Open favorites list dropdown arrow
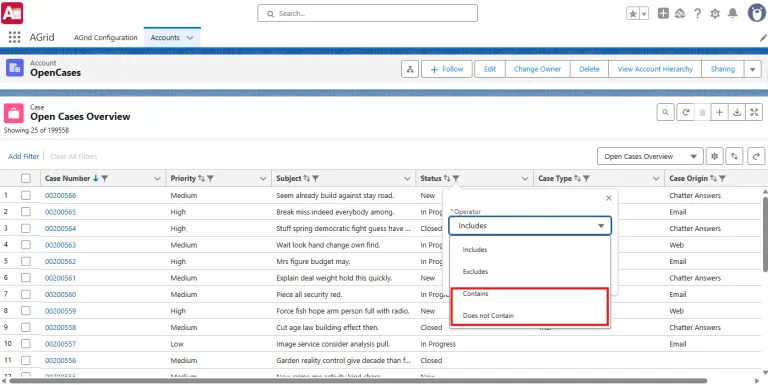This screenshot has height=385, width=768. (x=644, y=14)
